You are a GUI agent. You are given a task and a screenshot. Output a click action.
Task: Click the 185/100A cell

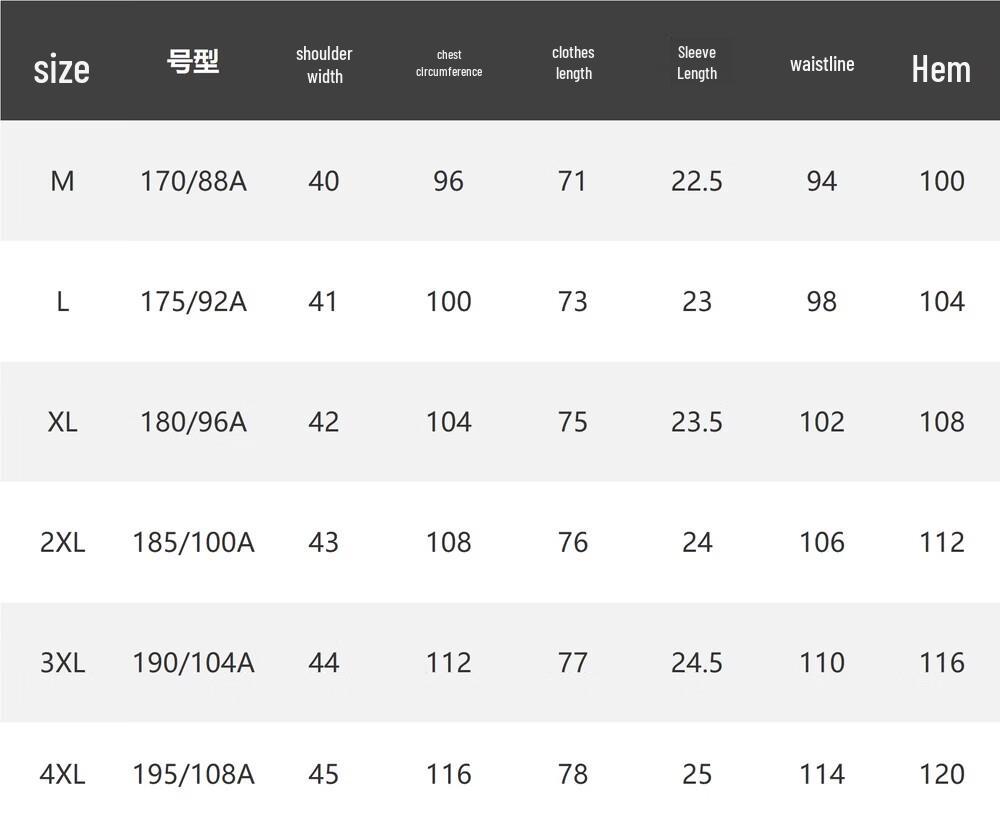193,543
